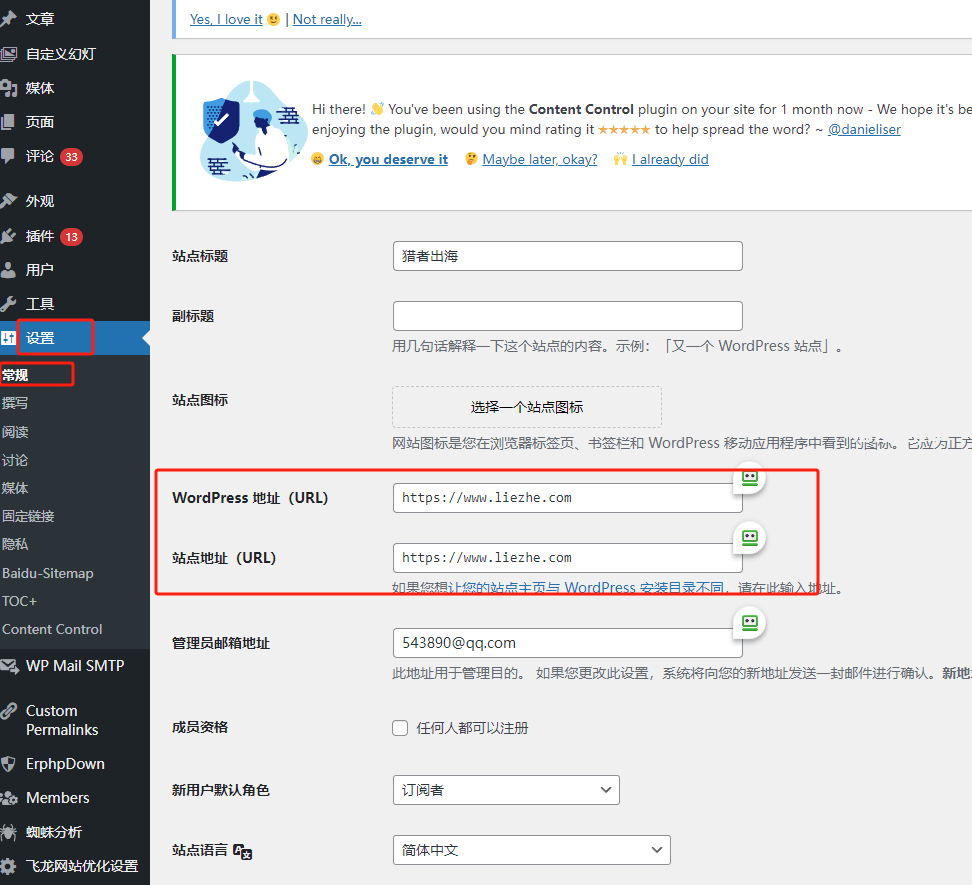972x885 pixels.
Task: Click 'Maybe later, okay?' link
Action: pyautogui.click(x=540, y=159)
